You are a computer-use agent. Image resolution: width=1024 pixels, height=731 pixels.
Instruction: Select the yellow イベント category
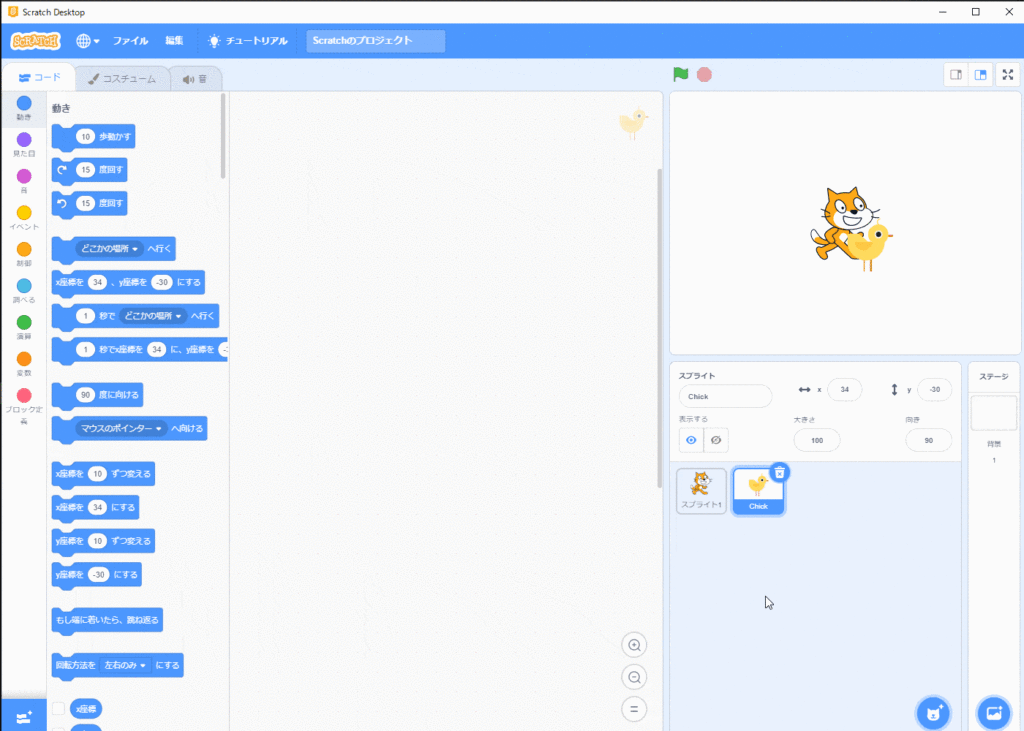click(x=24, y=218)
